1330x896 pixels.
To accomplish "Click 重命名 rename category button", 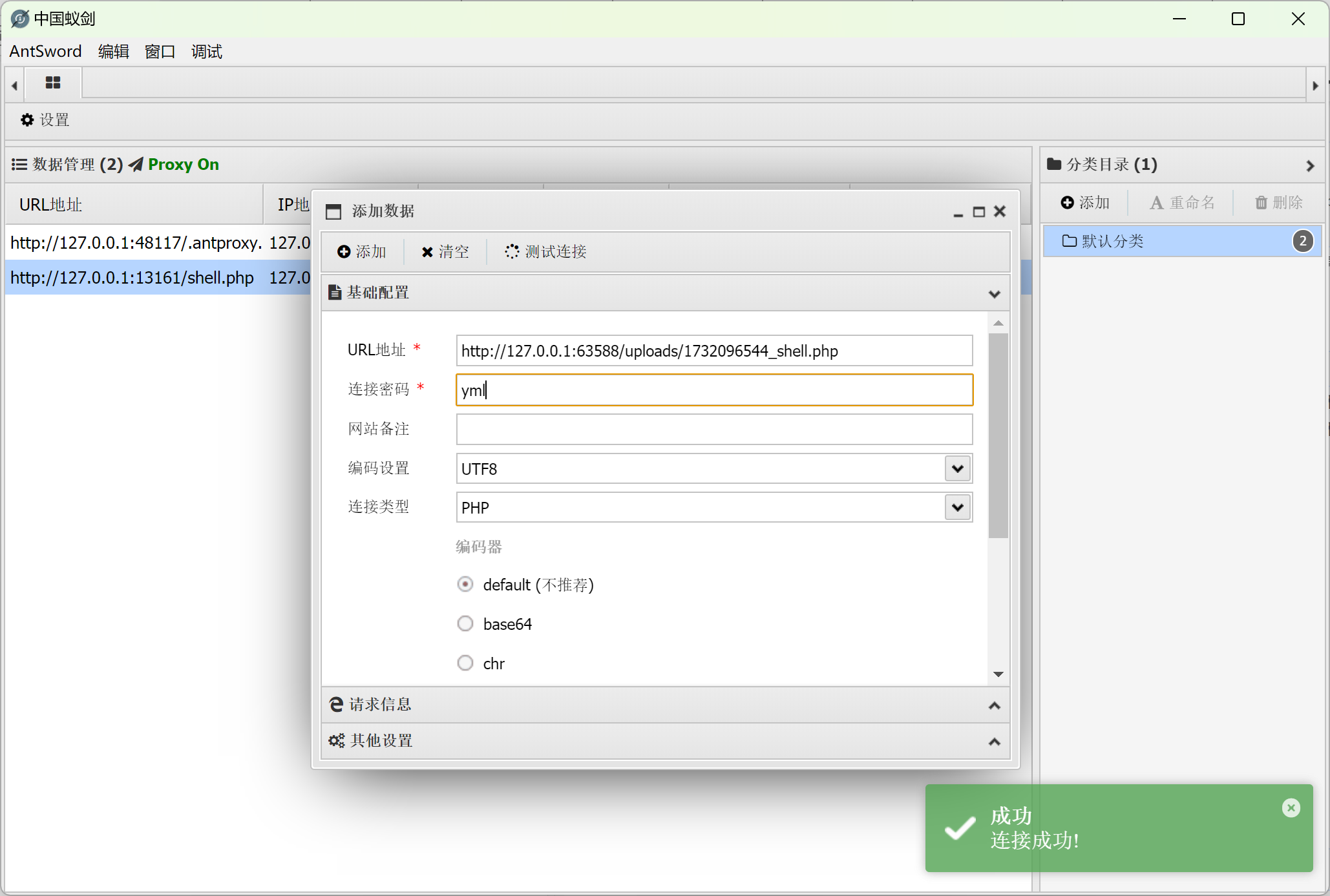I will pos(1182,203).
